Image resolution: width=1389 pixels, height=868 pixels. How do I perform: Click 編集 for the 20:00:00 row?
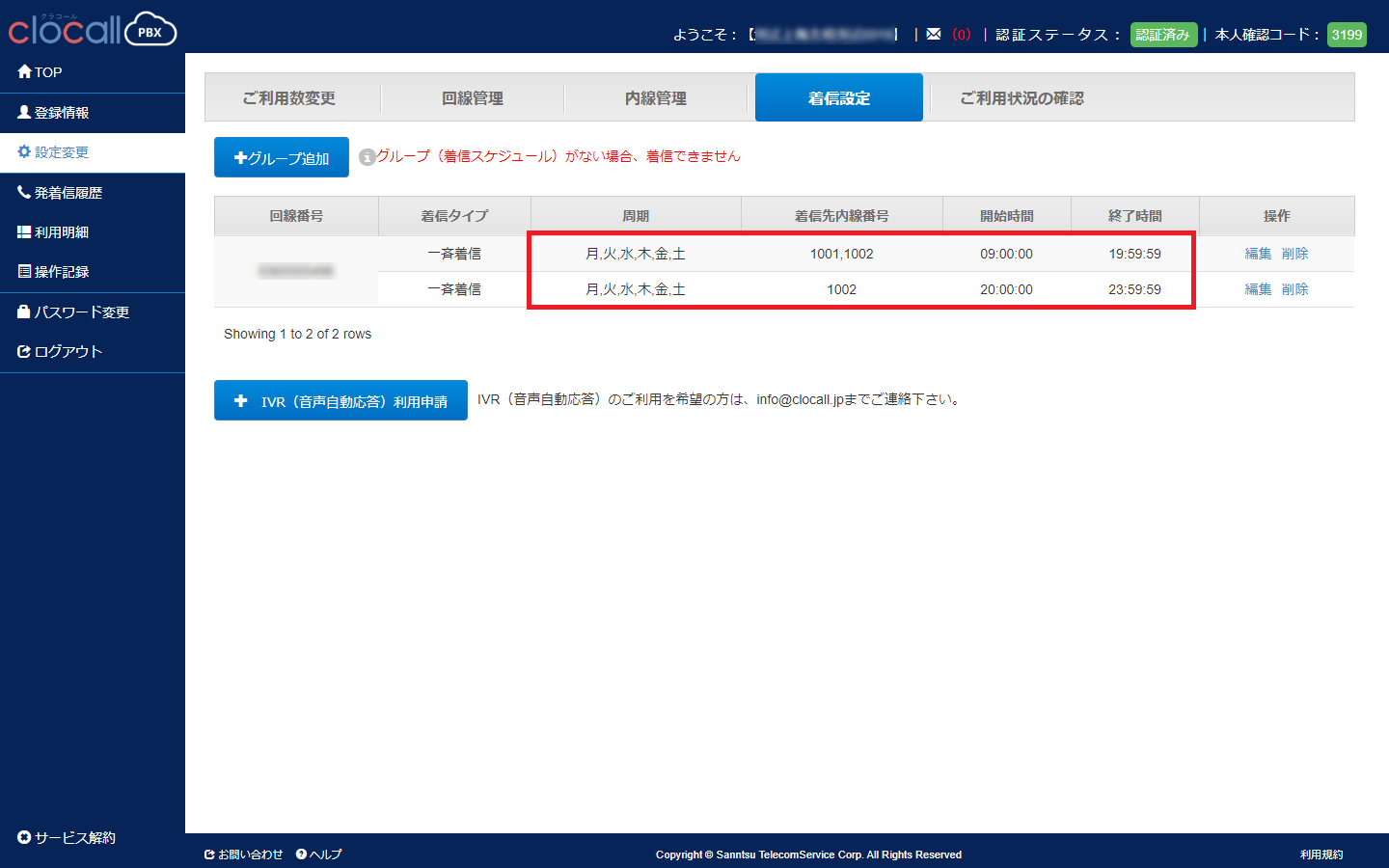point(1258,289)
